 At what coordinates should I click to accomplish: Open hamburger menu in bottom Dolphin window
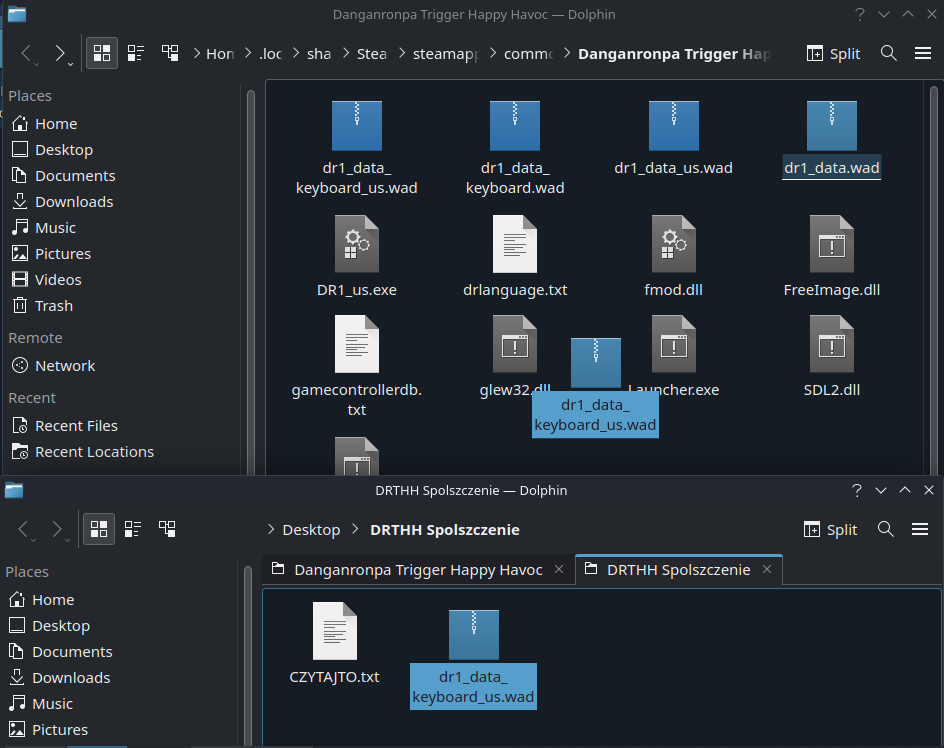point(920,529)
